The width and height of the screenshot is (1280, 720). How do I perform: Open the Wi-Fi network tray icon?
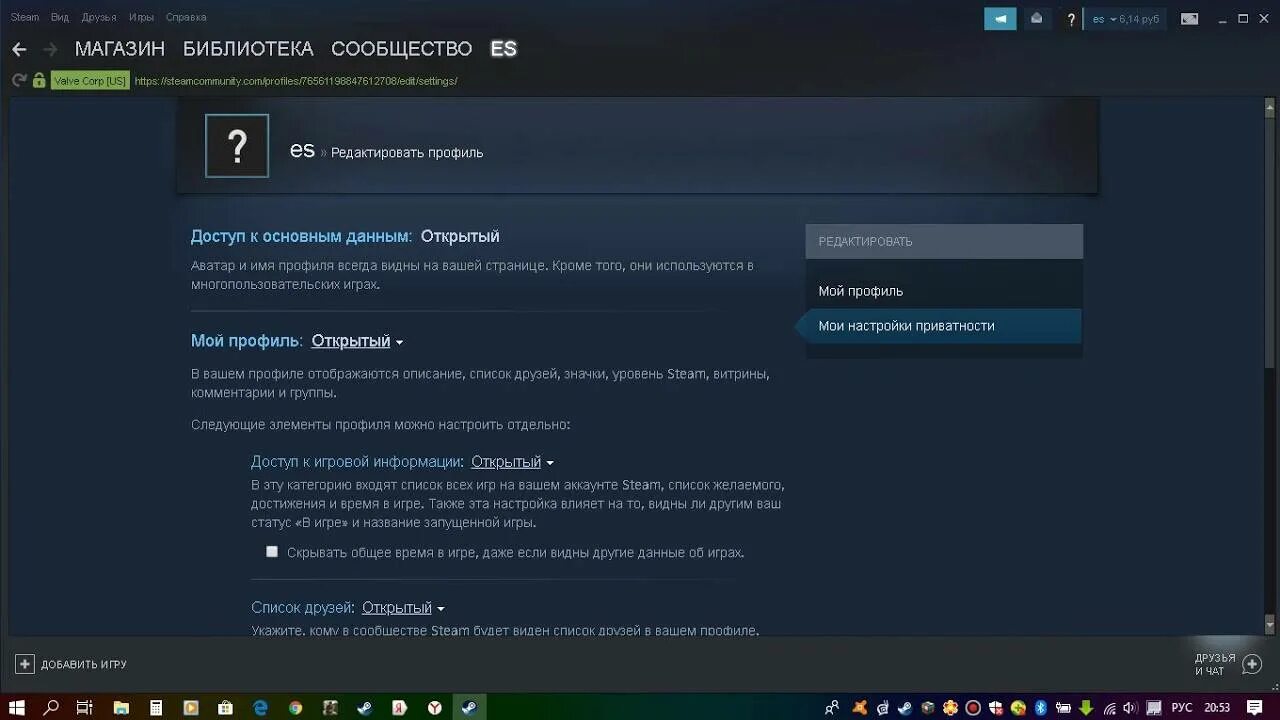pos(1109,708)
